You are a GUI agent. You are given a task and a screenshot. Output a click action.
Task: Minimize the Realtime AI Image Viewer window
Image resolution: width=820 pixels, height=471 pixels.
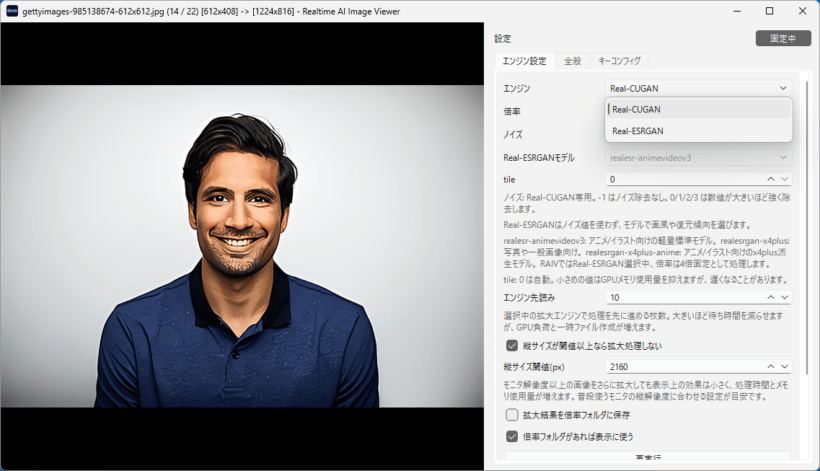737,11
